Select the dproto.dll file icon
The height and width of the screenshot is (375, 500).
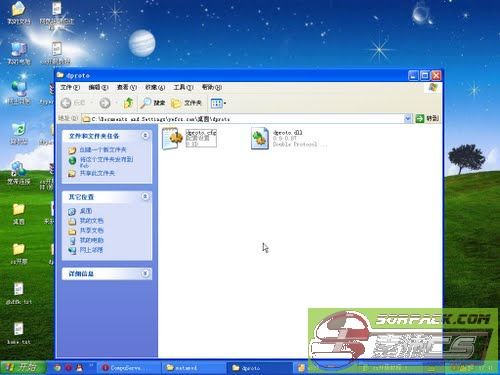260,138
